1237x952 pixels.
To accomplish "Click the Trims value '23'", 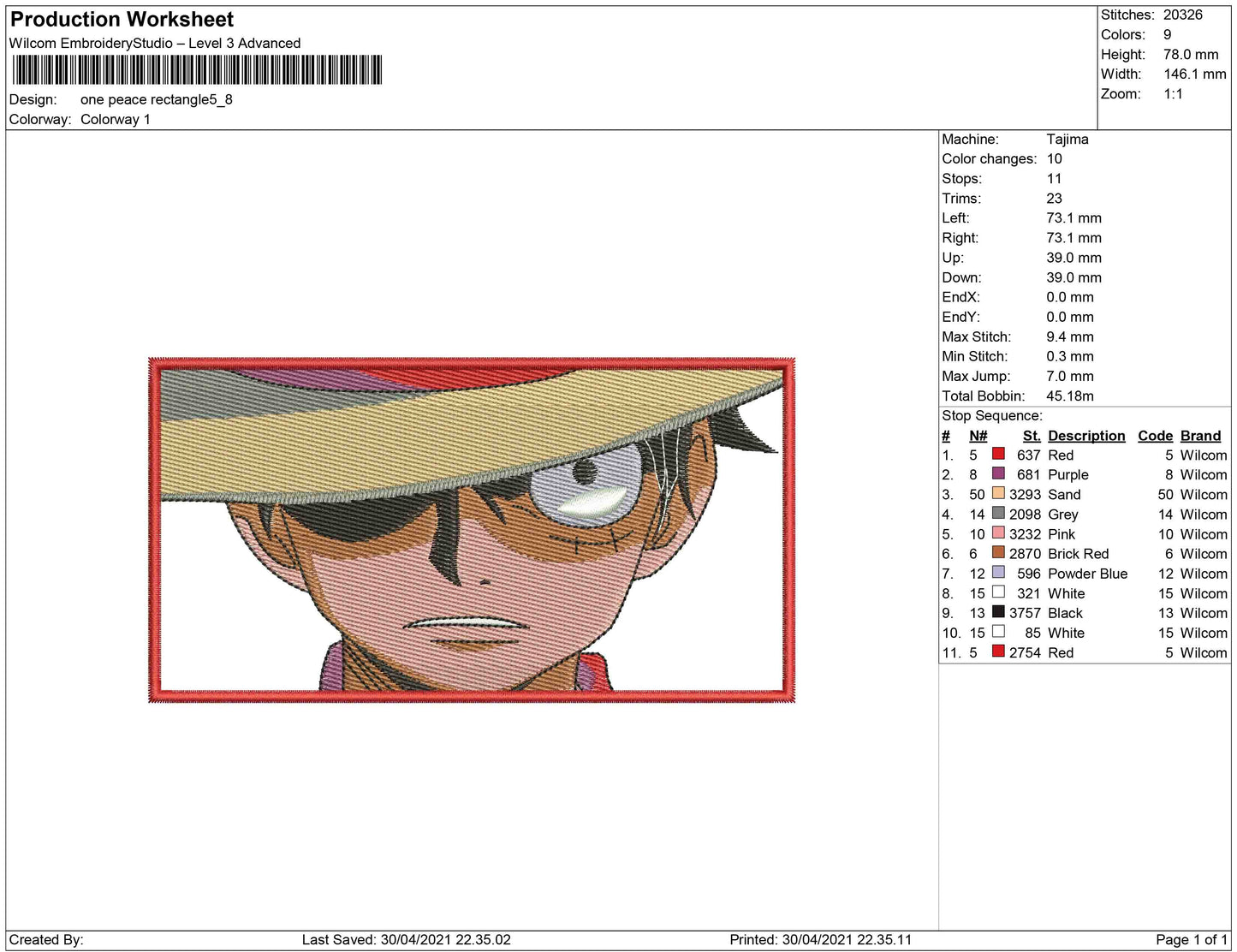I will pyautogui.click(x=1054, y=198).
